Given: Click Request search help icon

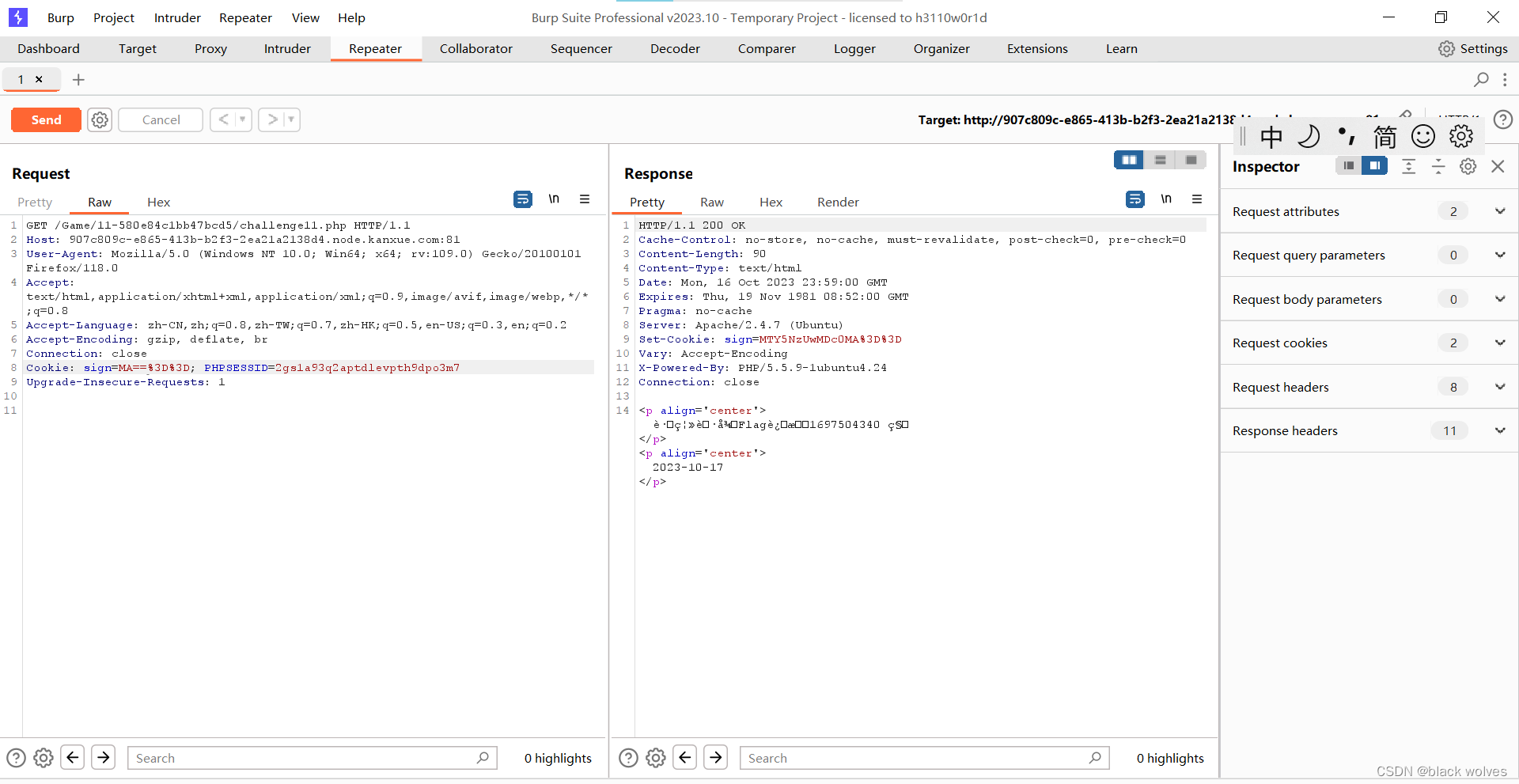Looking at the screenshot, I should (x=16, y=758).
